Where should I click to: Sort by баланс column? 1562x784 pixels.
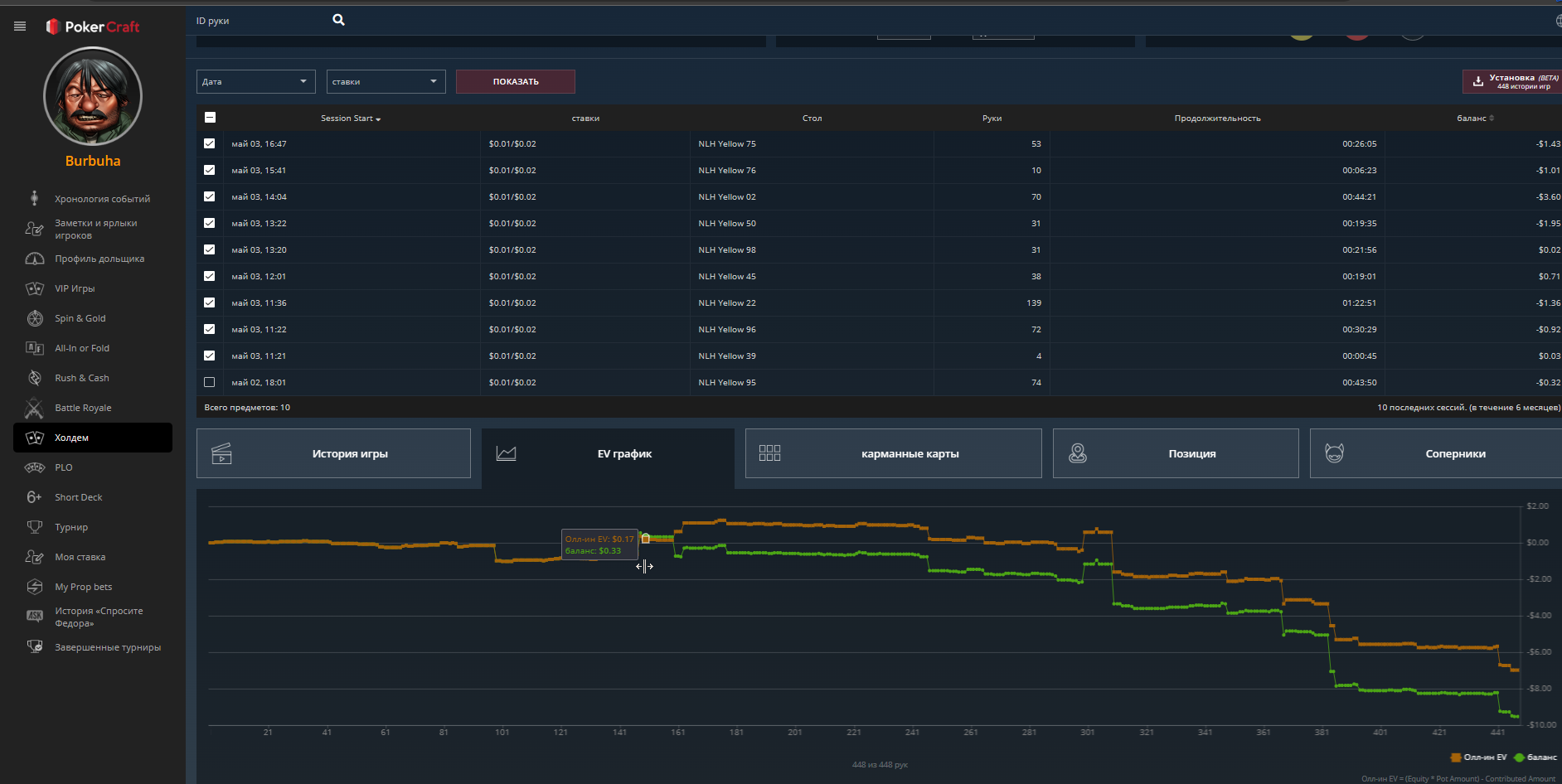tap(1475, 119)
